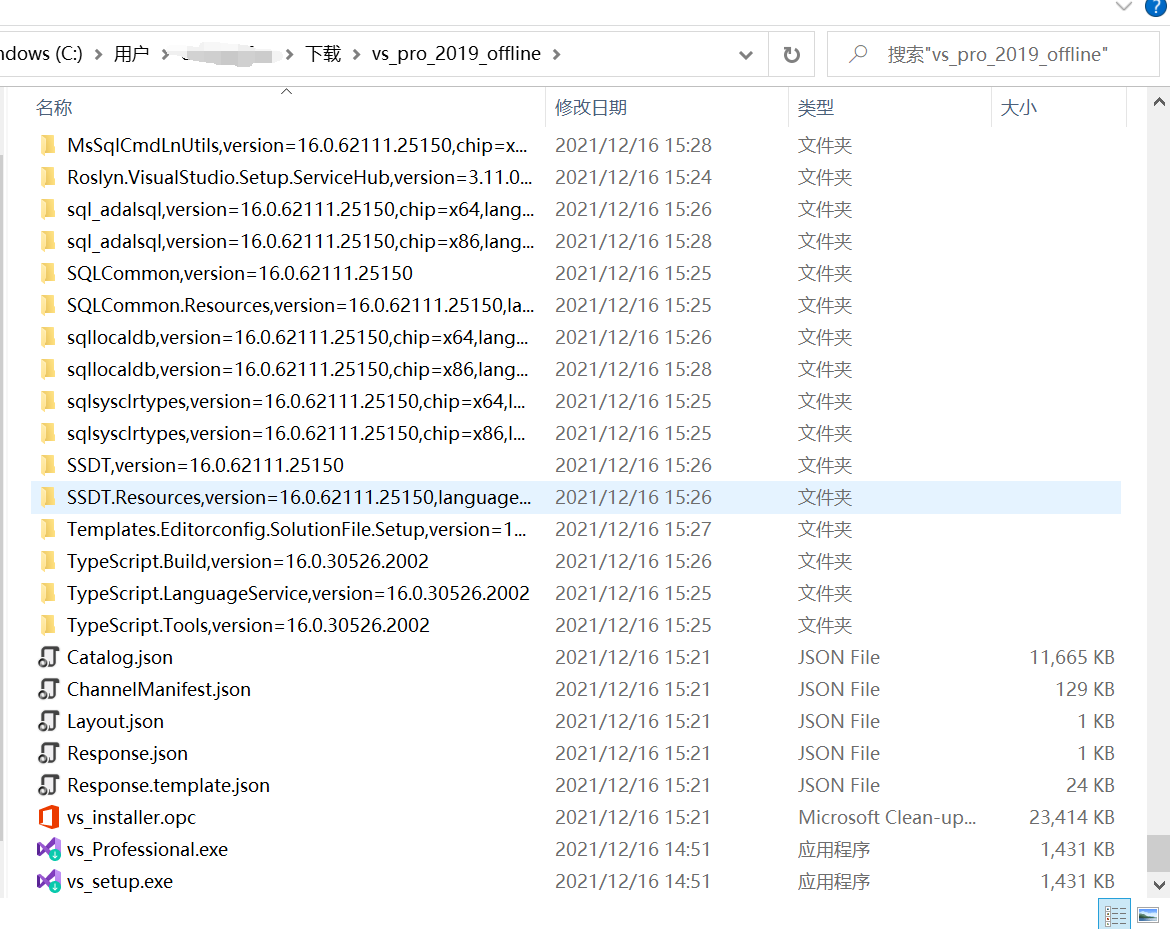
Task: Go to the 下载 breadcrumb folder
Action: tap(323, 54)
